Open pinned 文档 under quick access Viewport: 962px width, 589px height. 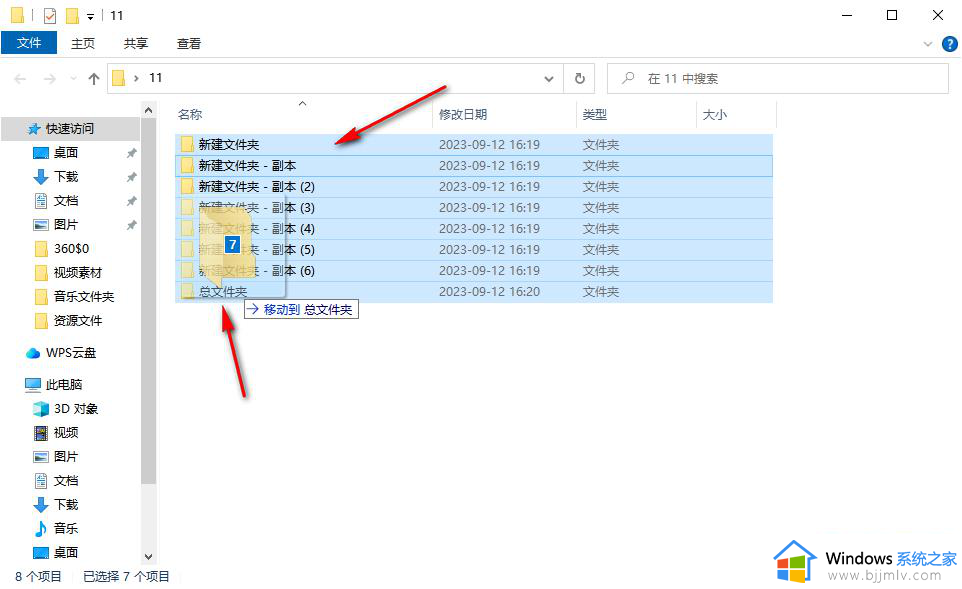(66, 200)
